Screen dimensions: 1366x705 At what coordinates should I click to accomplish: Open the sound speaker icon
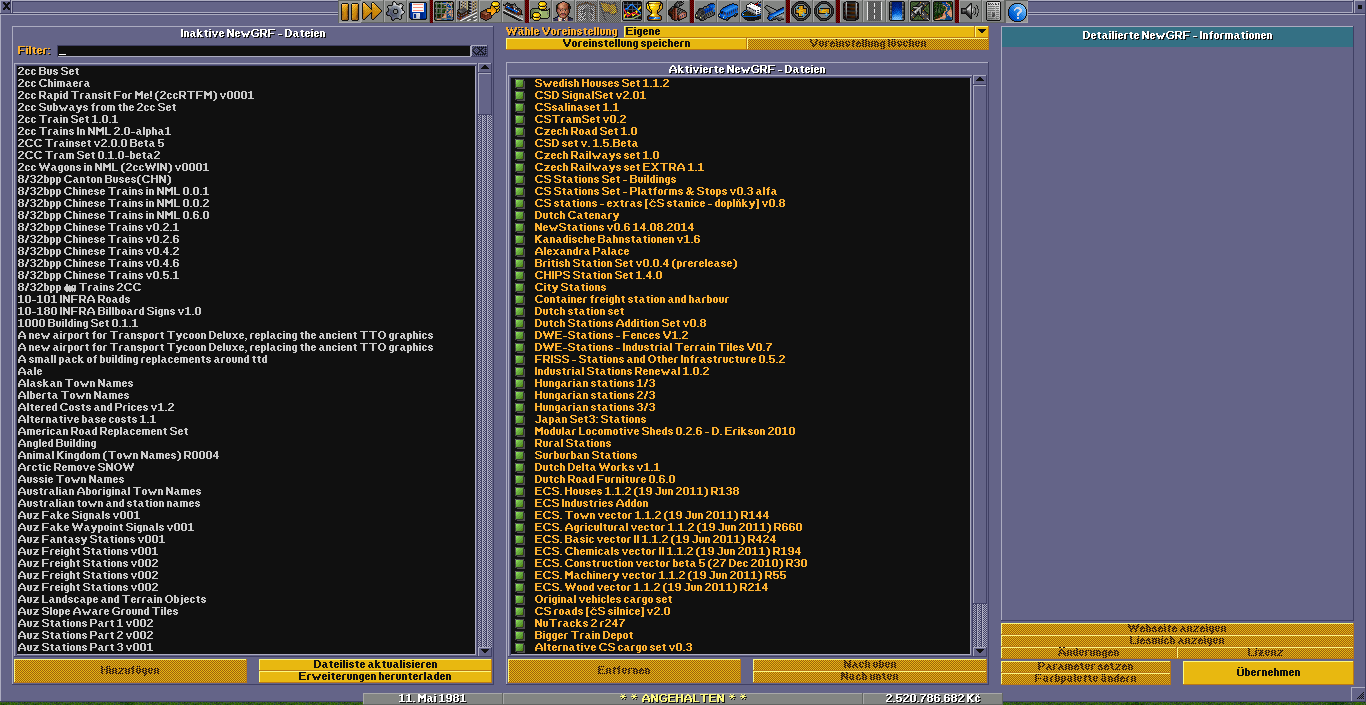968,11
